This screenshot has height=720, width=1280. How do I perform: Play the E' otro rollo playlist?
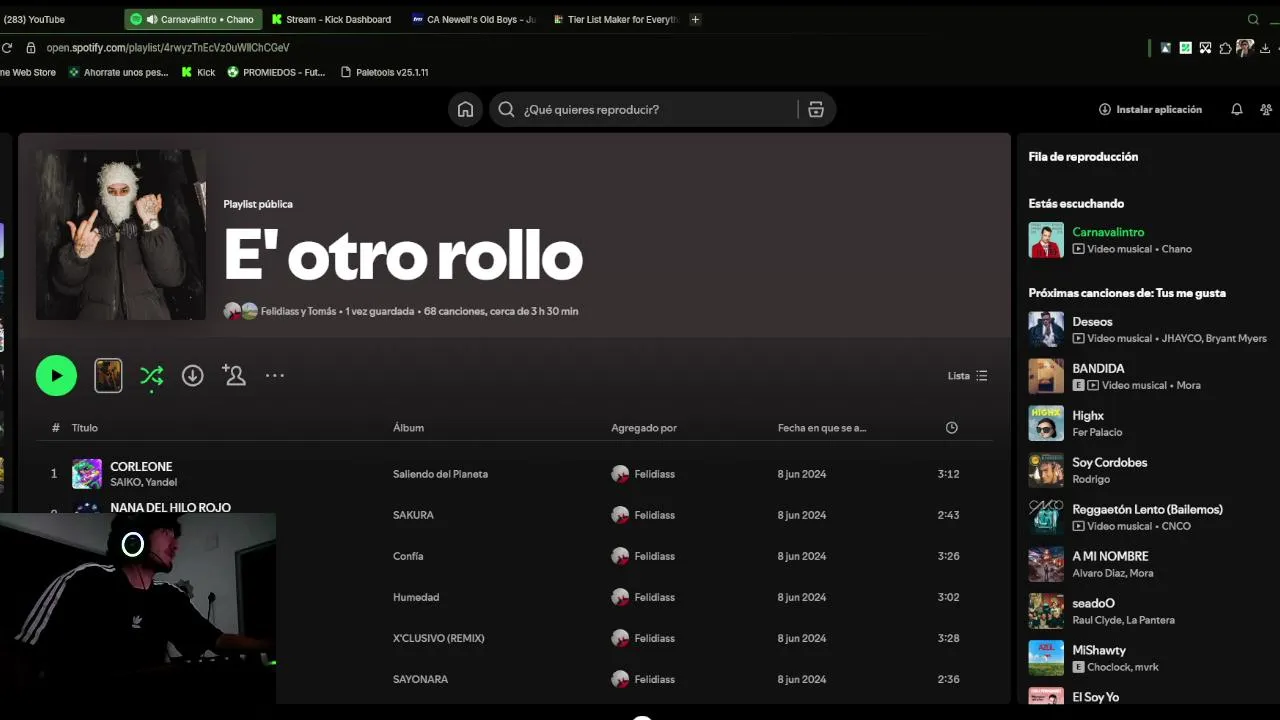click(56, 376)
